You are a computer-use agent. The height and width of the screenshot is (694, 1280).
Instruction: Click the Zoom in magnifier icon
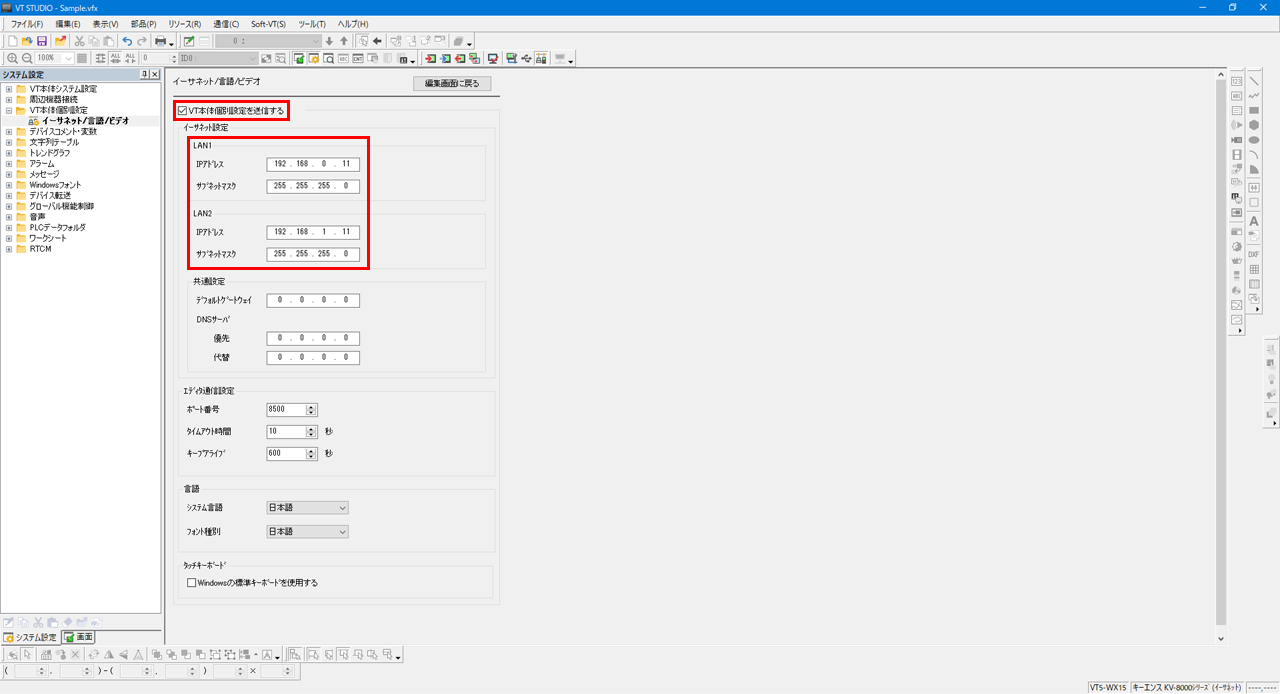click(12, 59)
